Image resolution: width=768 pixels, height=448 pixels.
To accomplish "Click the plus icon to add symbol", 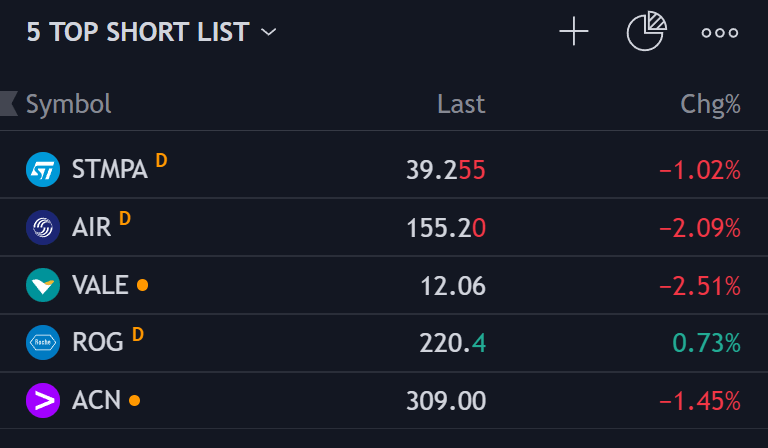I will click(x=574, y=32).
